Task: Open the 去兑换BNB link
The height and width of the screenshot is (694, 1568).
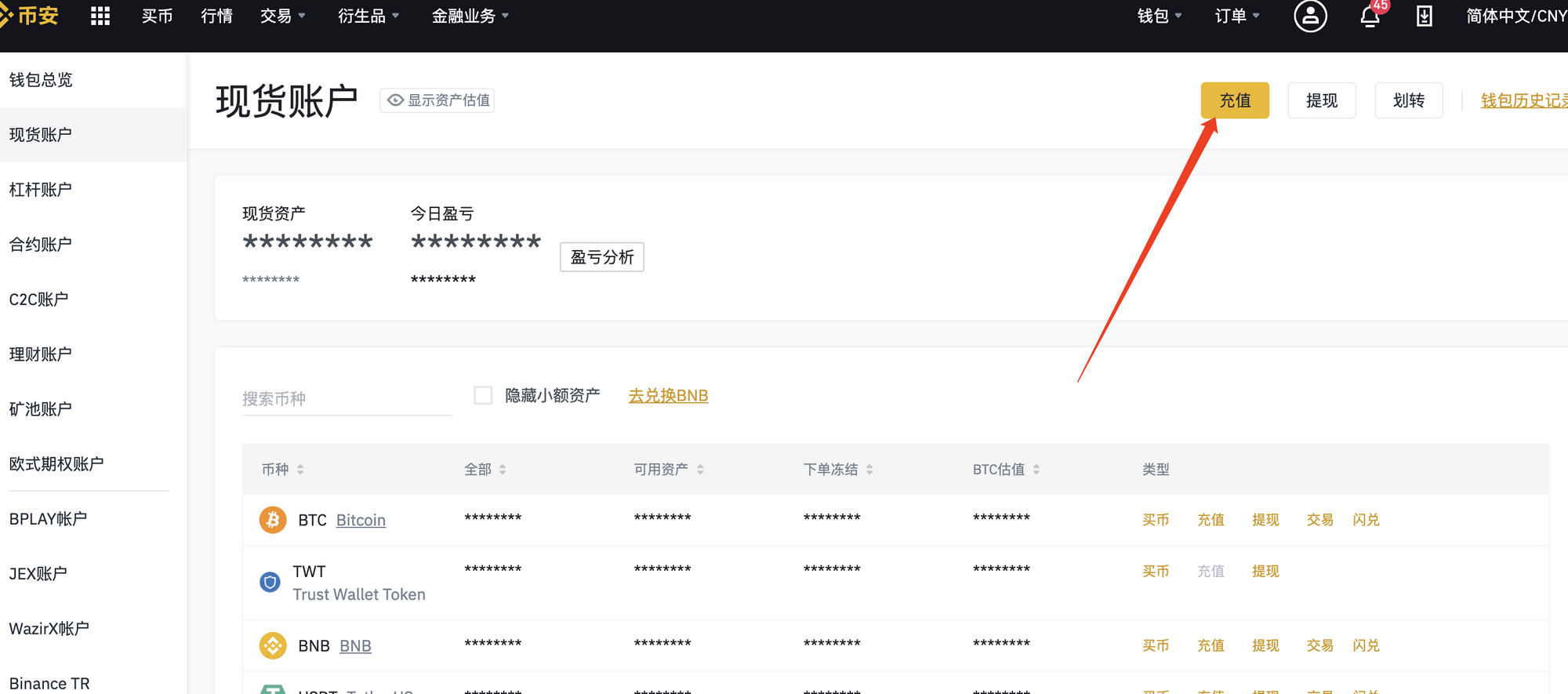Action: pyautogui.click(x=668, y=395)
